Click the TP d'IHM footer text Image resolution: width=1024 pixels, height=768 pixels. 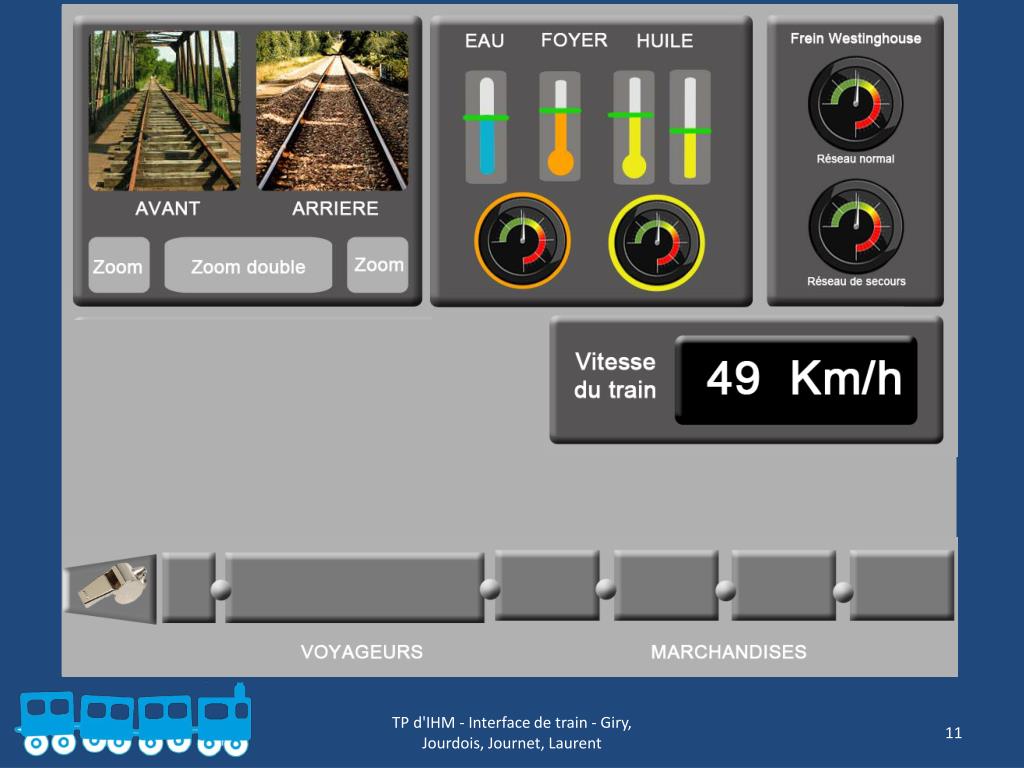pos(511,733)
